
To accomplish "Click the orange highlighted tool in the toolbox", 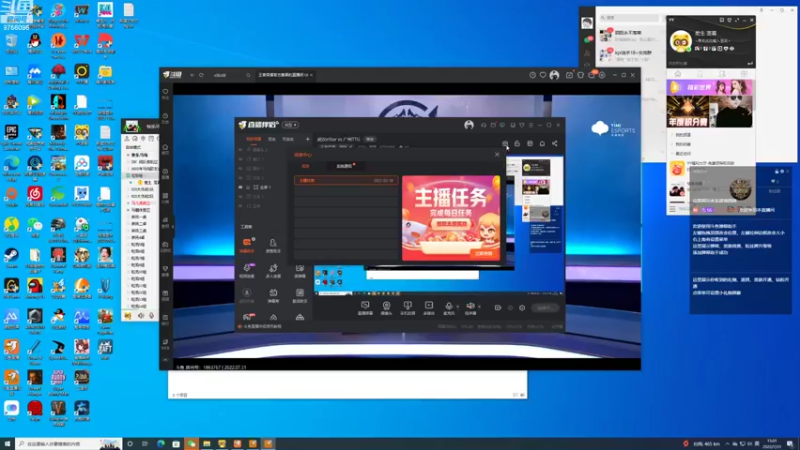I will (247, 244).
